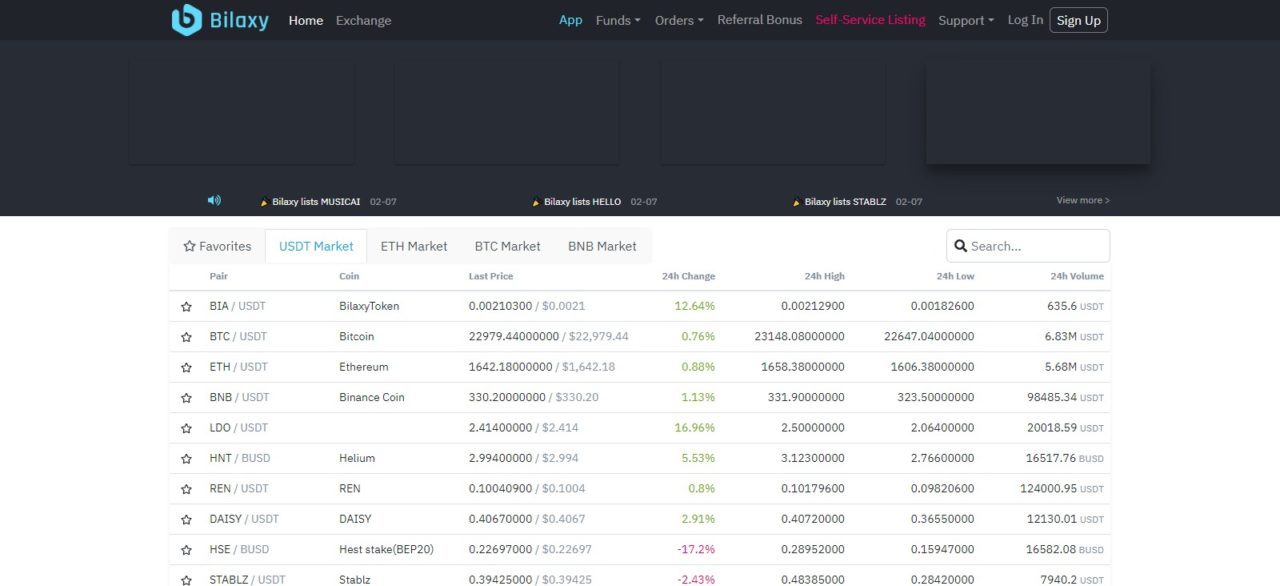Sort by 24h High column header
Image resolution: width=1280 pixels, height=586 pixels.
[824, 276]
